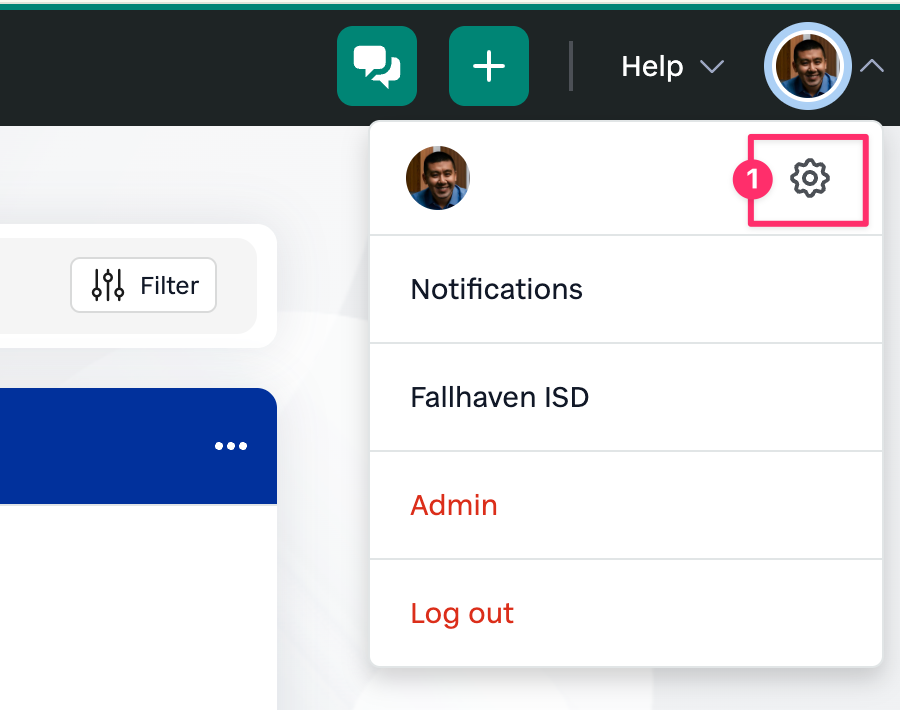Click the blue card header bar
Screen dimensions: 900x710
(100, 446)
